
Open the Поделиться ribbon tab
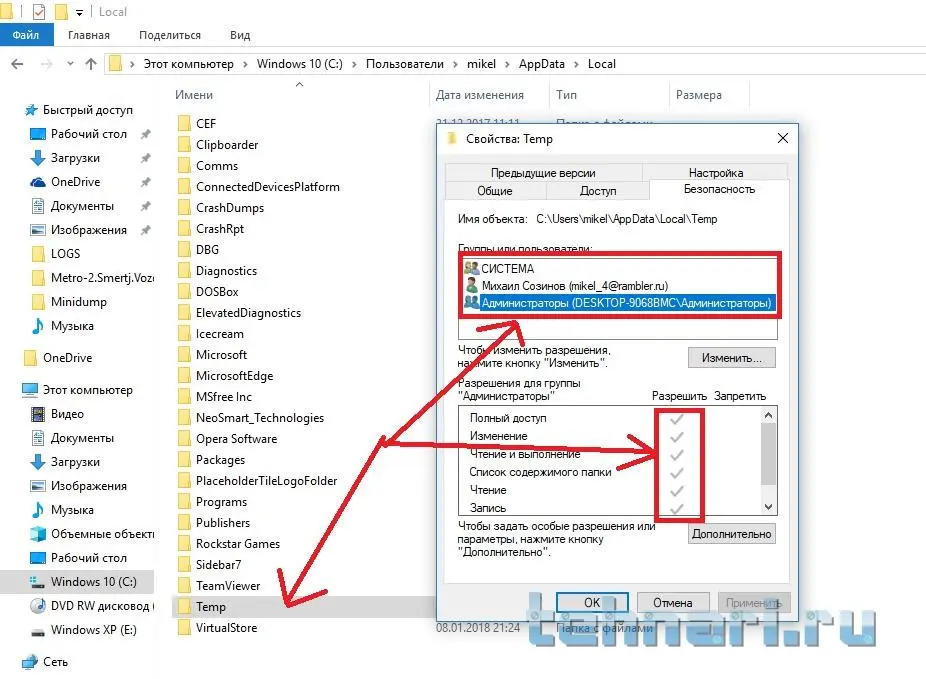click(x=169, y=35)
